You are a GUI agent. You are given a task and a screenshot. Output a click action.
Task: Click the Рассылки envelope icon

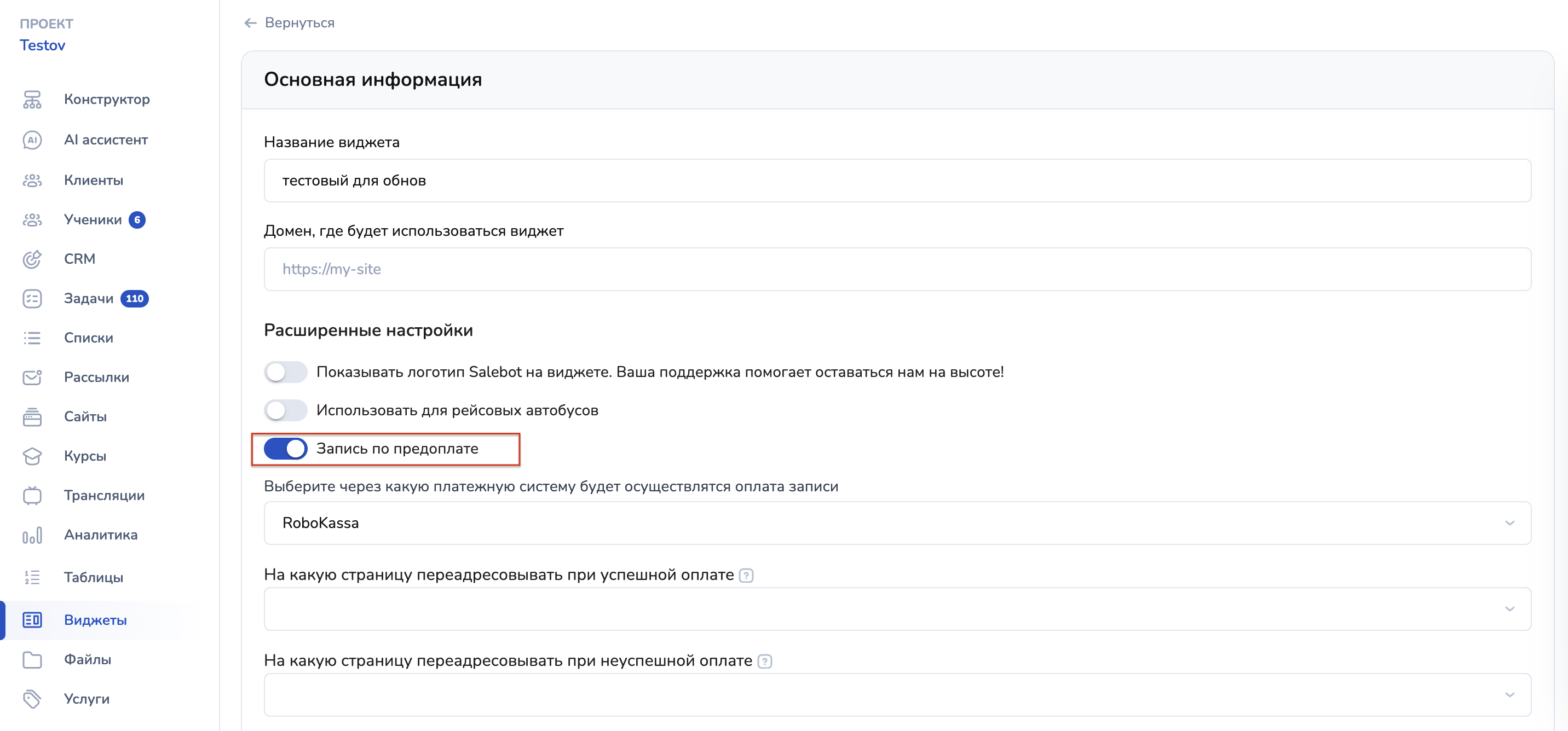coord(32,377)
